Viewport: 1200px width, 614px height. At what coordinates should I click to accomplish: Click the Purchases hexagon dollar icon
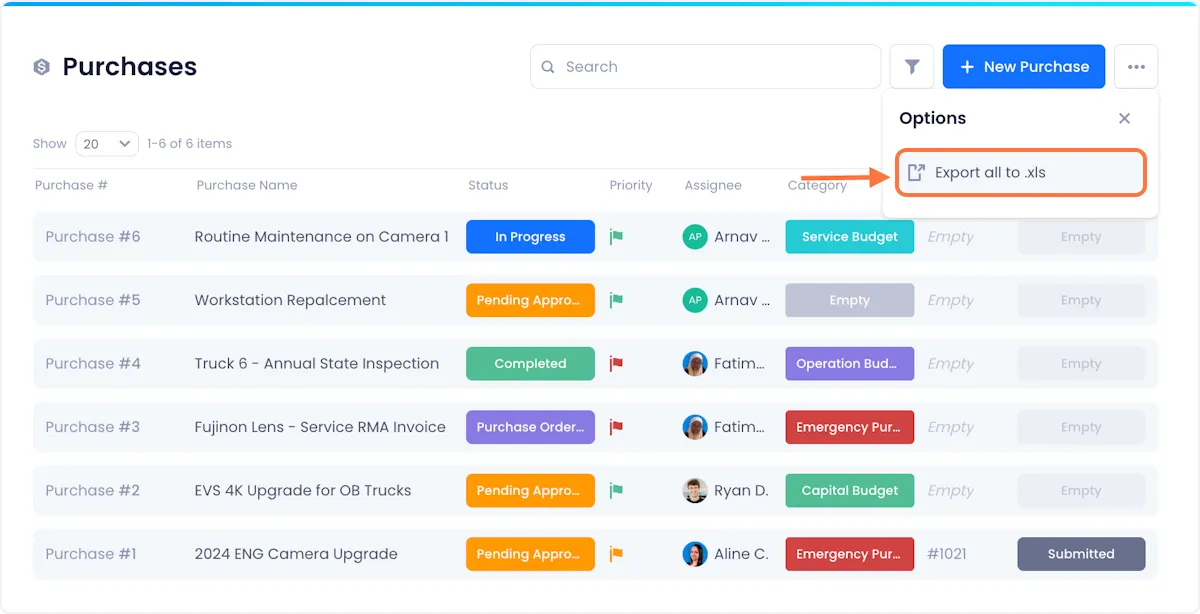click(x=41, y=67)
